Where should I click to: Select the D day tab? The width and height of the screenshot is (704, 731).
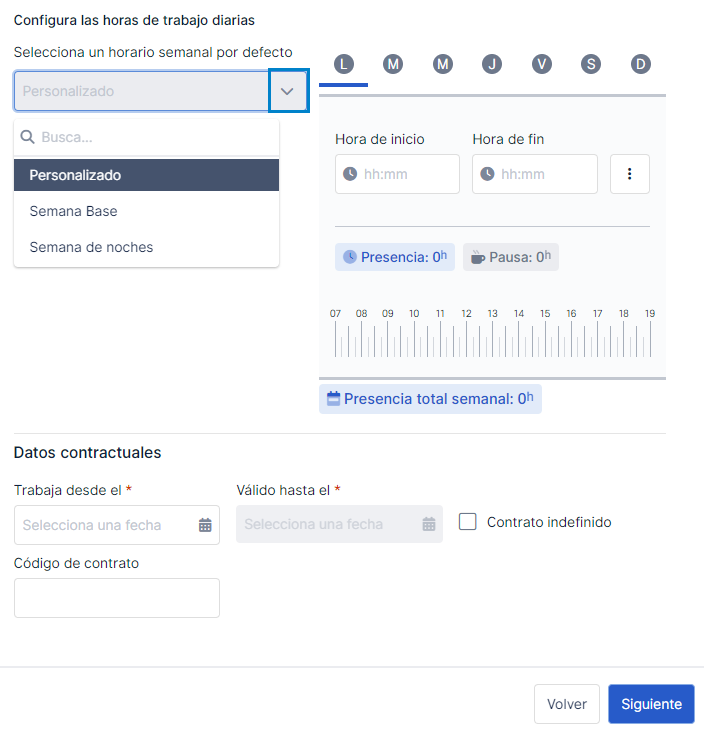coord(641,64)
